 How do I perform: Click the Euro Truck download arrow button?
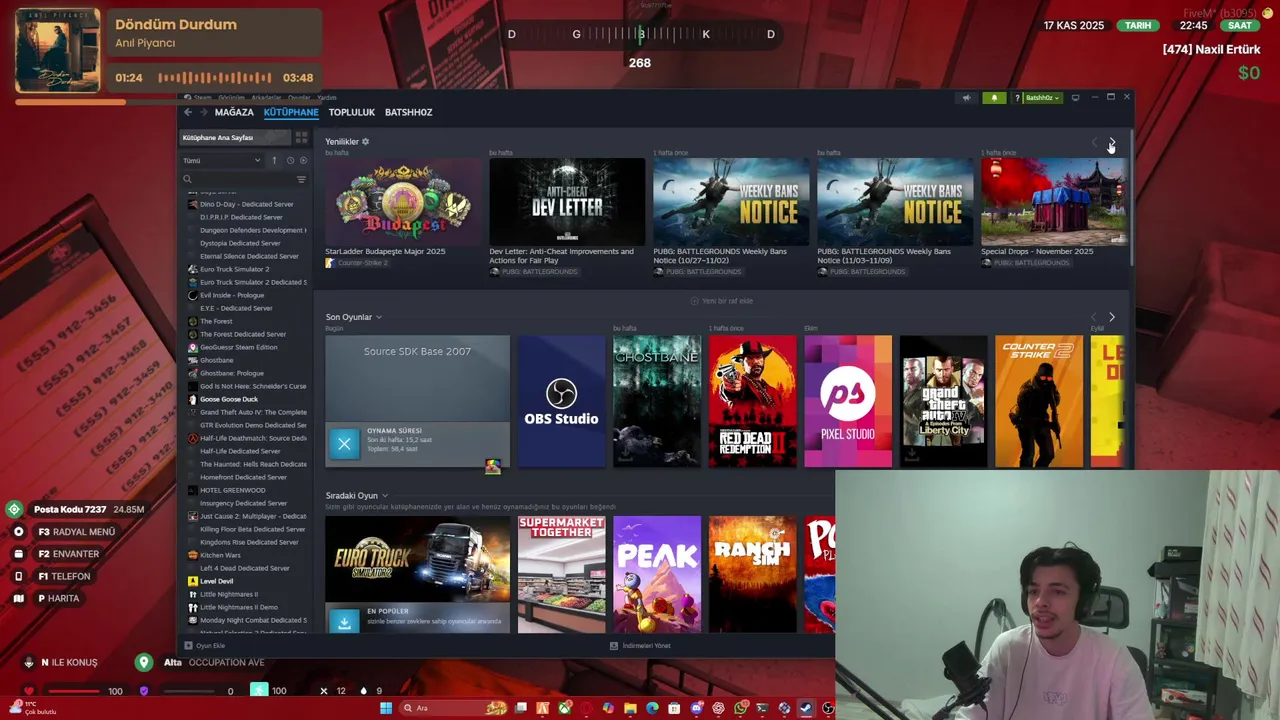[344, 622]
